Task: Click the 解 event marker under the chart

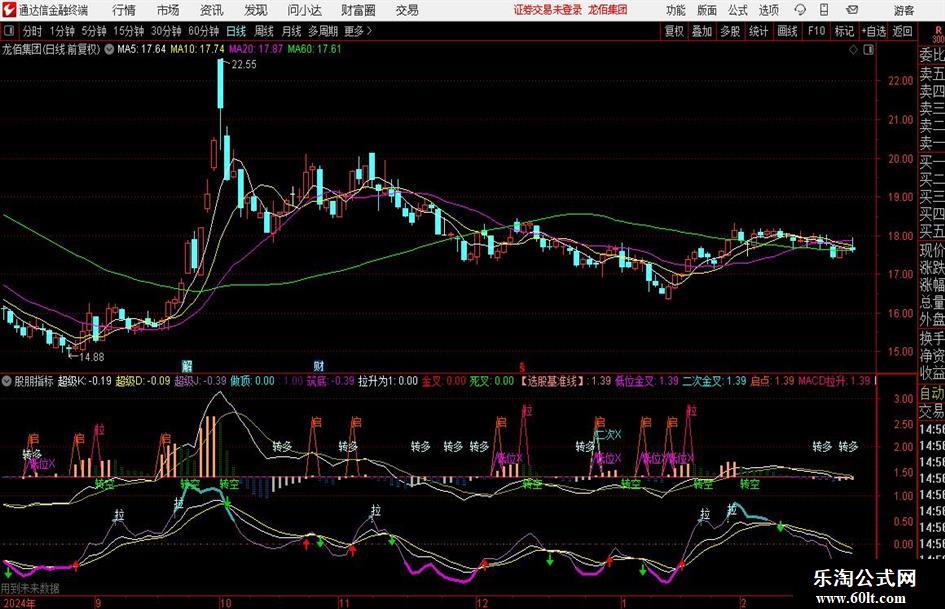Action: pos(187,365)
